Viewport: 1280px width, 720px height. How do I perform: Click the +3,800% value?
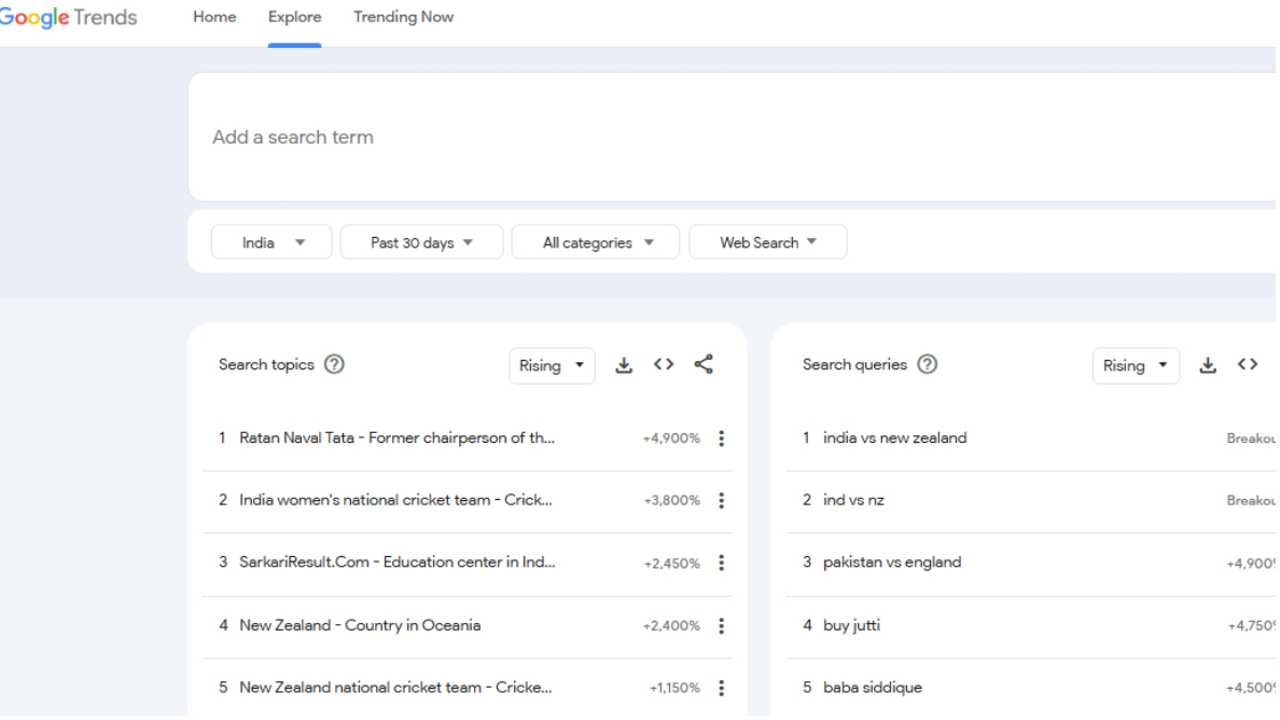point(672,500)
